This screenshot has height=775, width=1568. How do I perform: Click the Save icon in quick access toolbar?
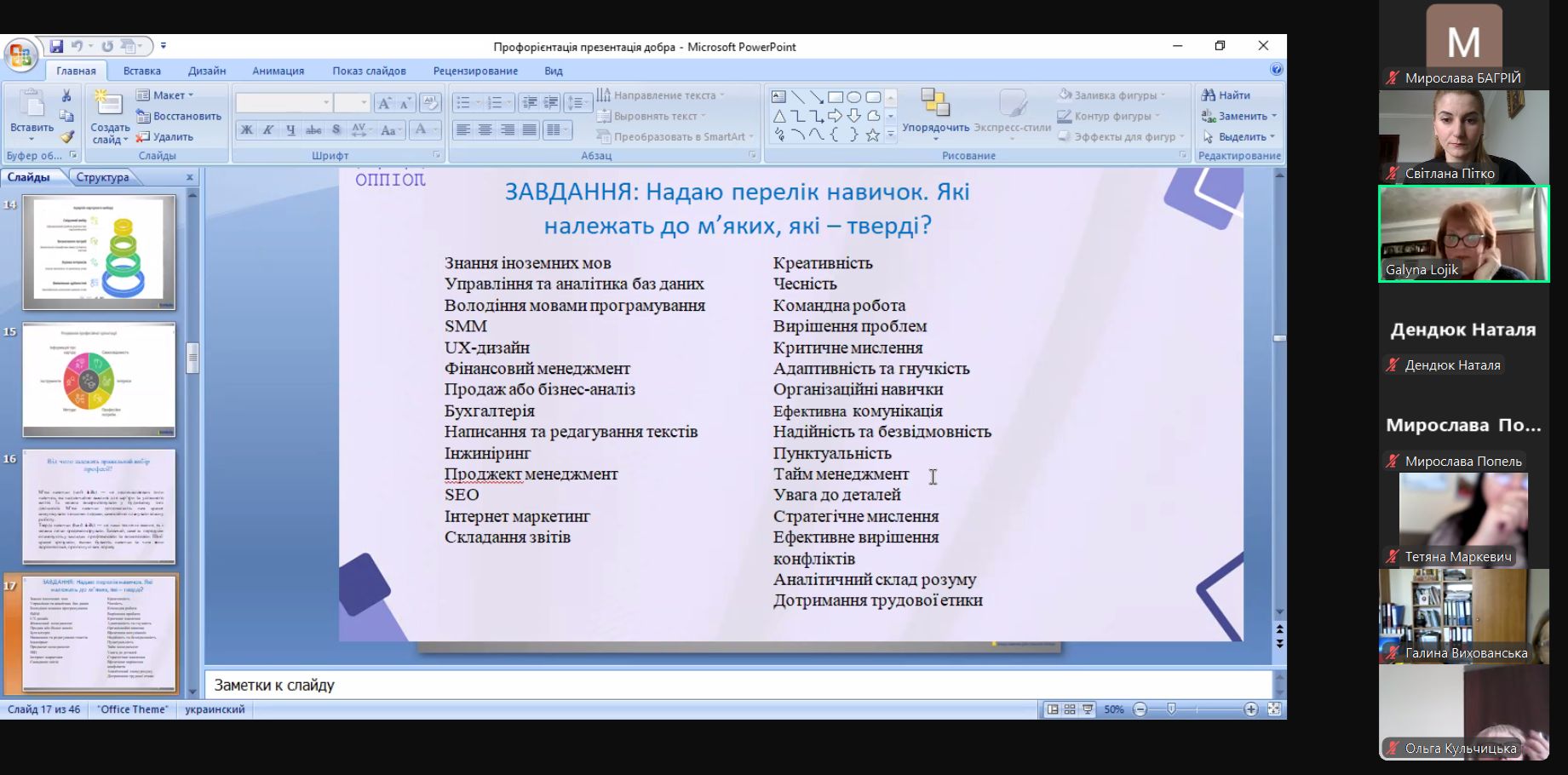56,47
